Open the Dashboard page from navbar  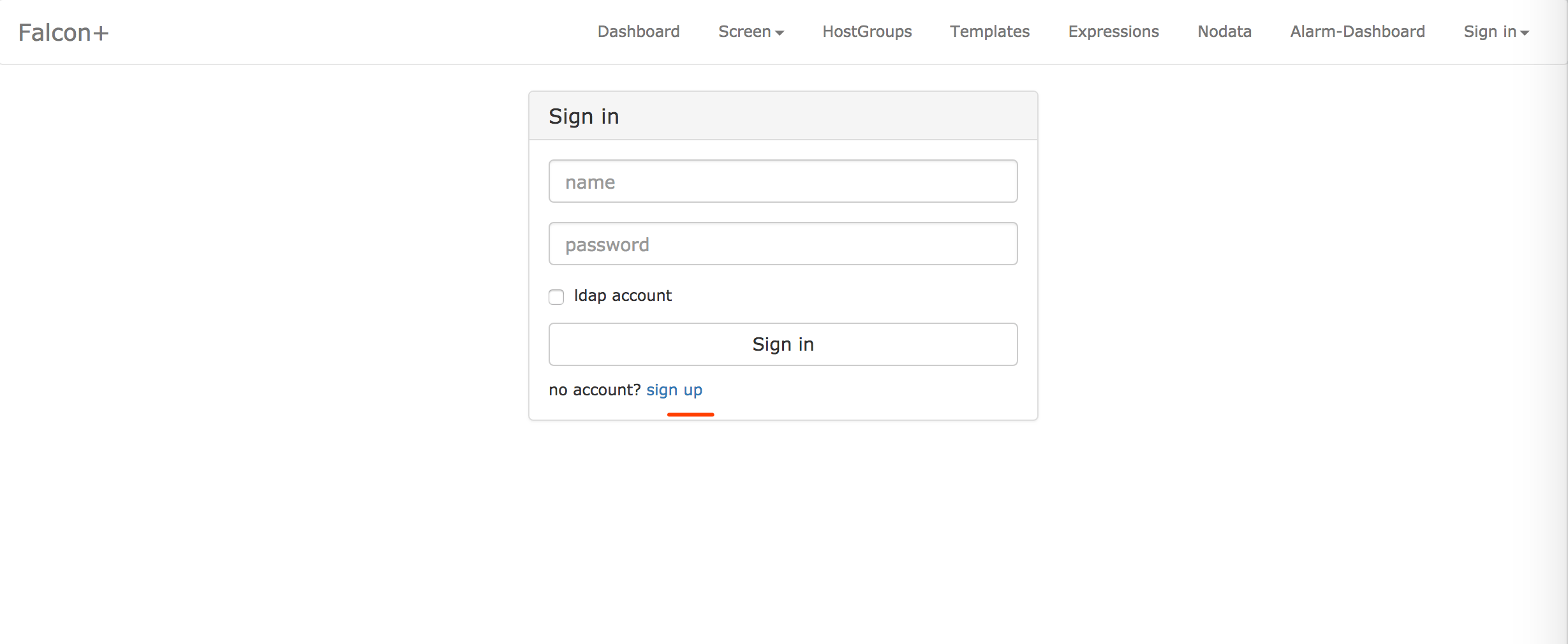[638, 32]
